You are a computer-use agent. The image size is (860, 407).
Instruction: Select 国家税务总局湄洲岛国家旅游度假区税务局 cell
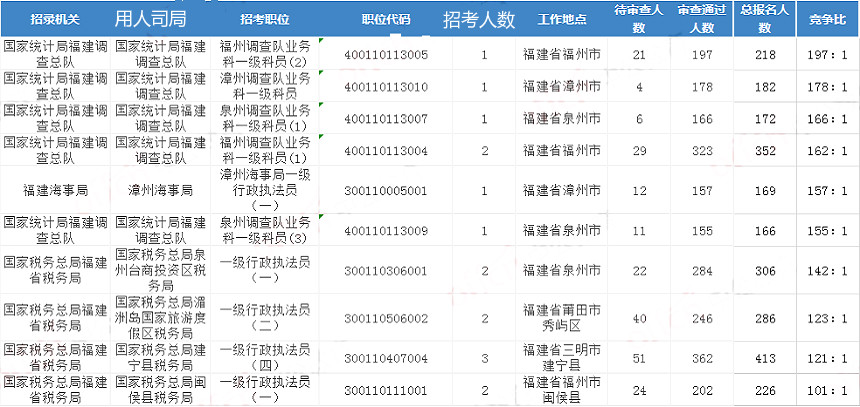[x=160, y=318]
